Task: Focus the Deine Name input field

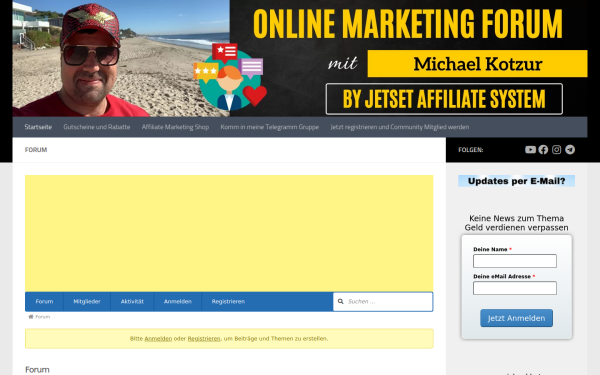Action: coord(515,261)
